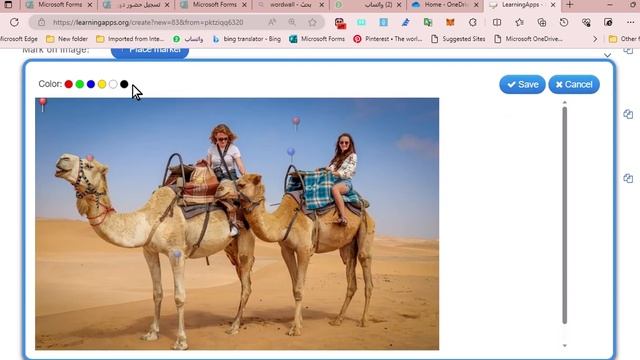Open Microsoft OneDrive bookmark
This screenshot has width=640, height=360.
pyautogui.click(x=528, y=39)
